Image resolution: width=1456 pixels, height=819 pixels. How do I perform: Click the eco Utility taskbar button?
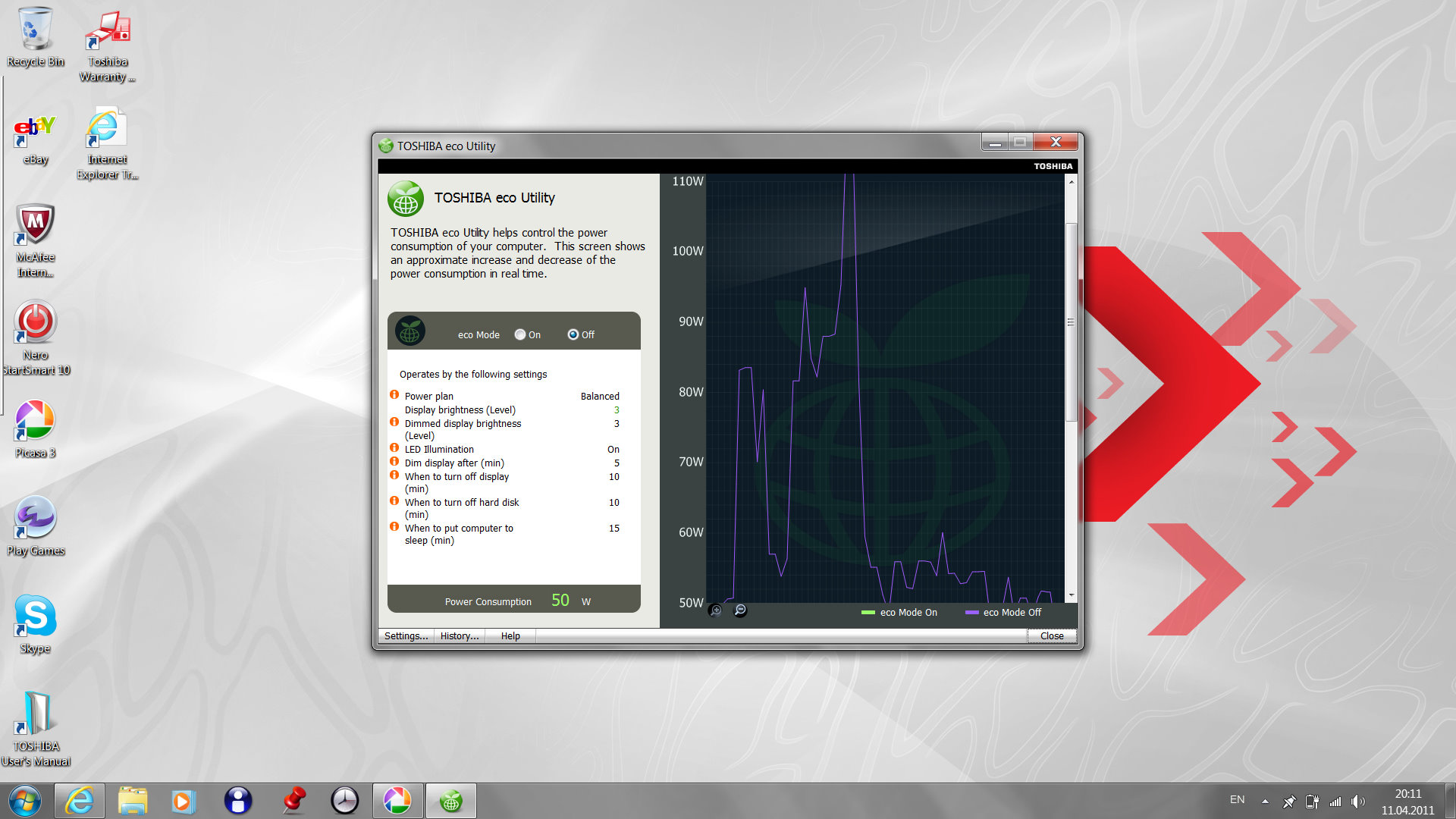tap(451, 801)
